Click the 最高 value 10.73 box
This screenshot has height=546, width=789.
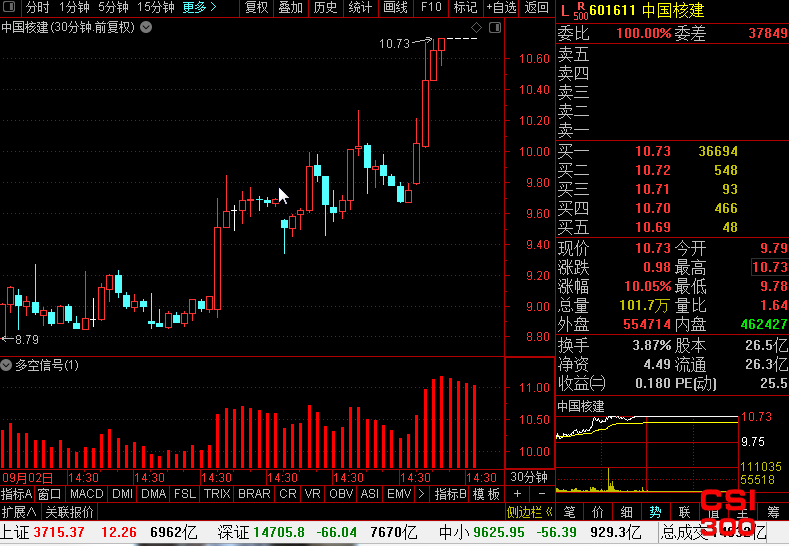pos(769,267)
